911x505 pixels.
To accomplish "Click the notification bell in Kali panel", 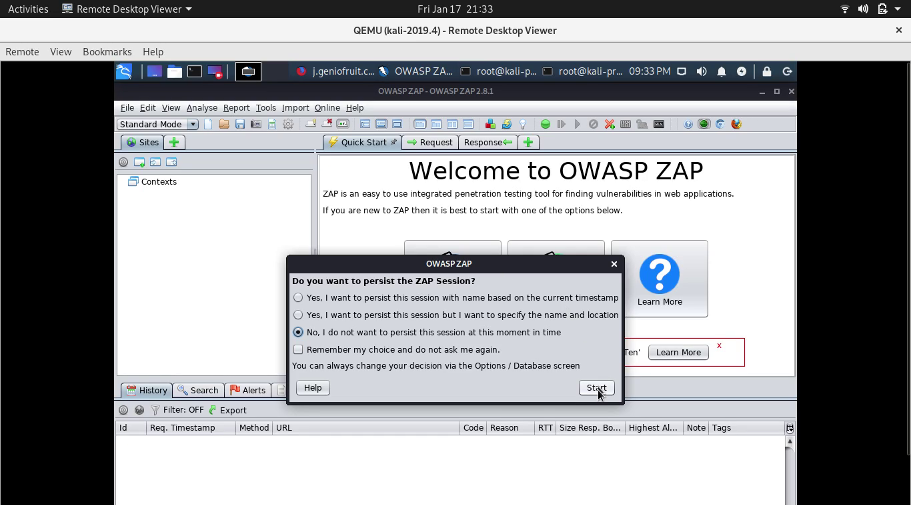I will point(721,71).
